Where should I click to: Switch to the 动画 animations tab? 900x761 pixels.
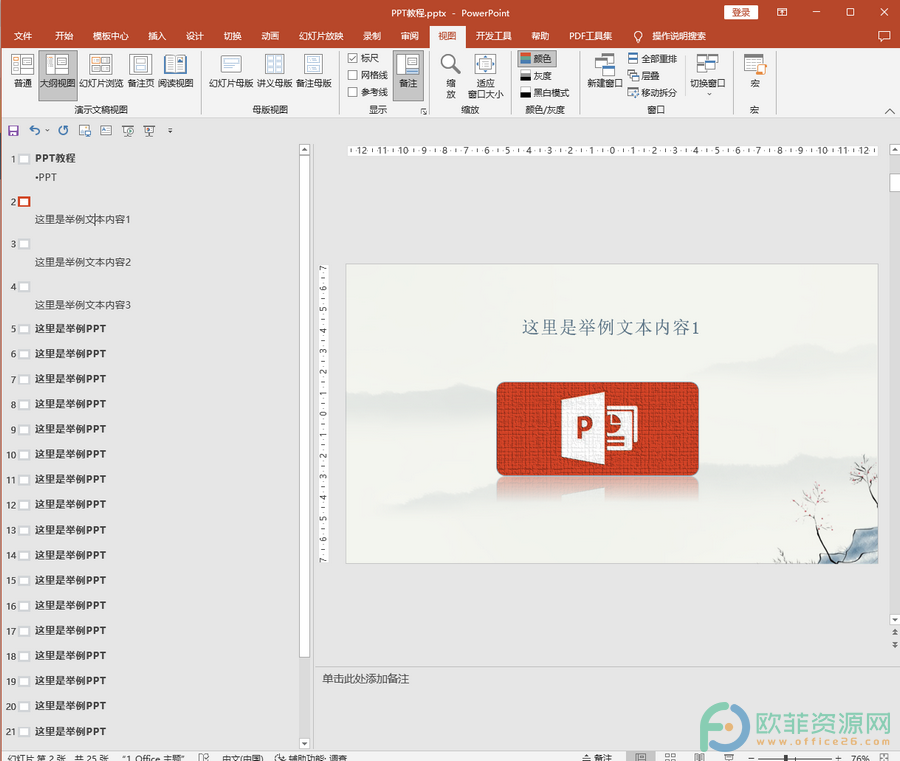tap(270, 36)
